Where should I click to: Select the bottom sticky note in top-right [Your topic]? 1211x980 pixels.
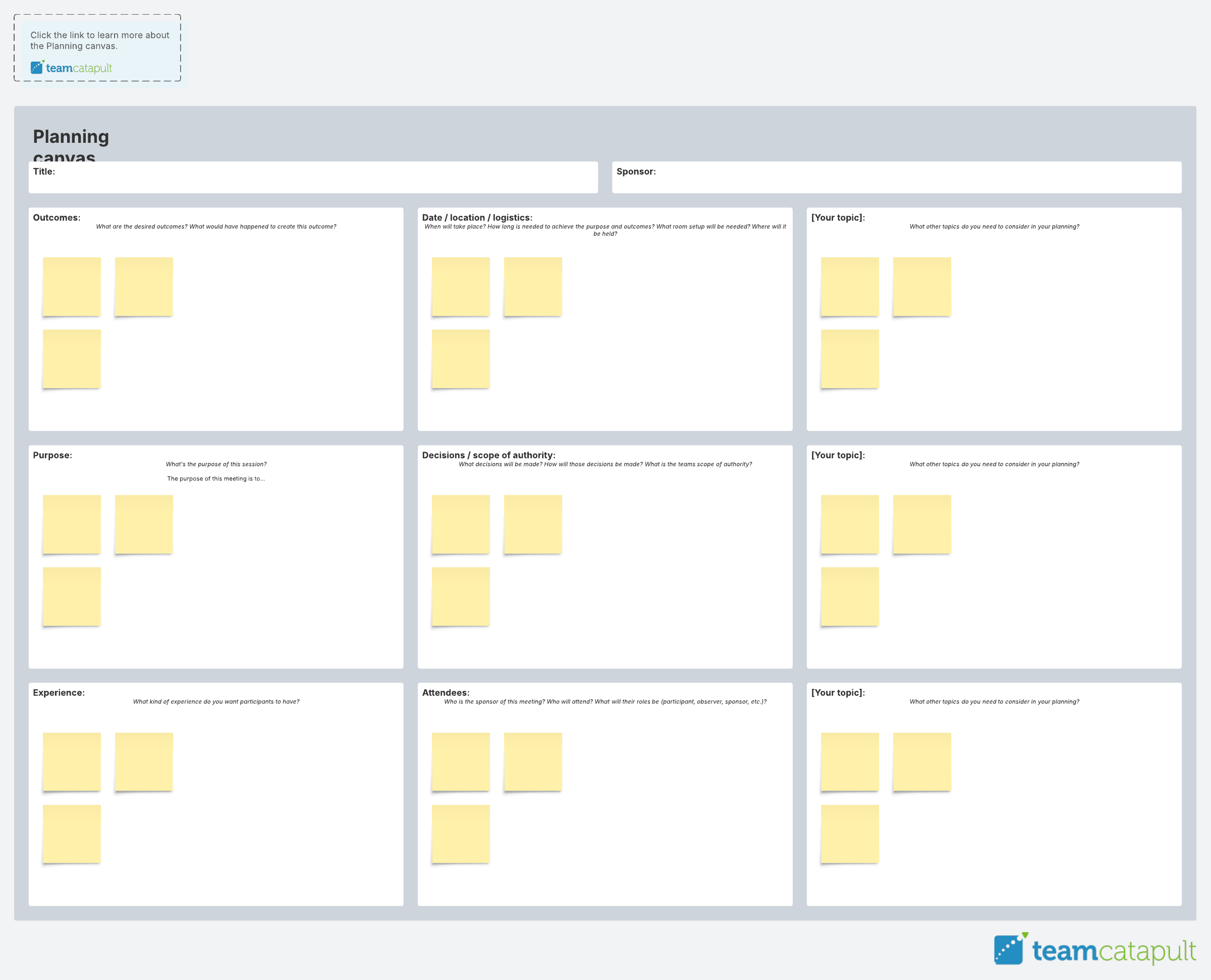click(x=849, y=358)
